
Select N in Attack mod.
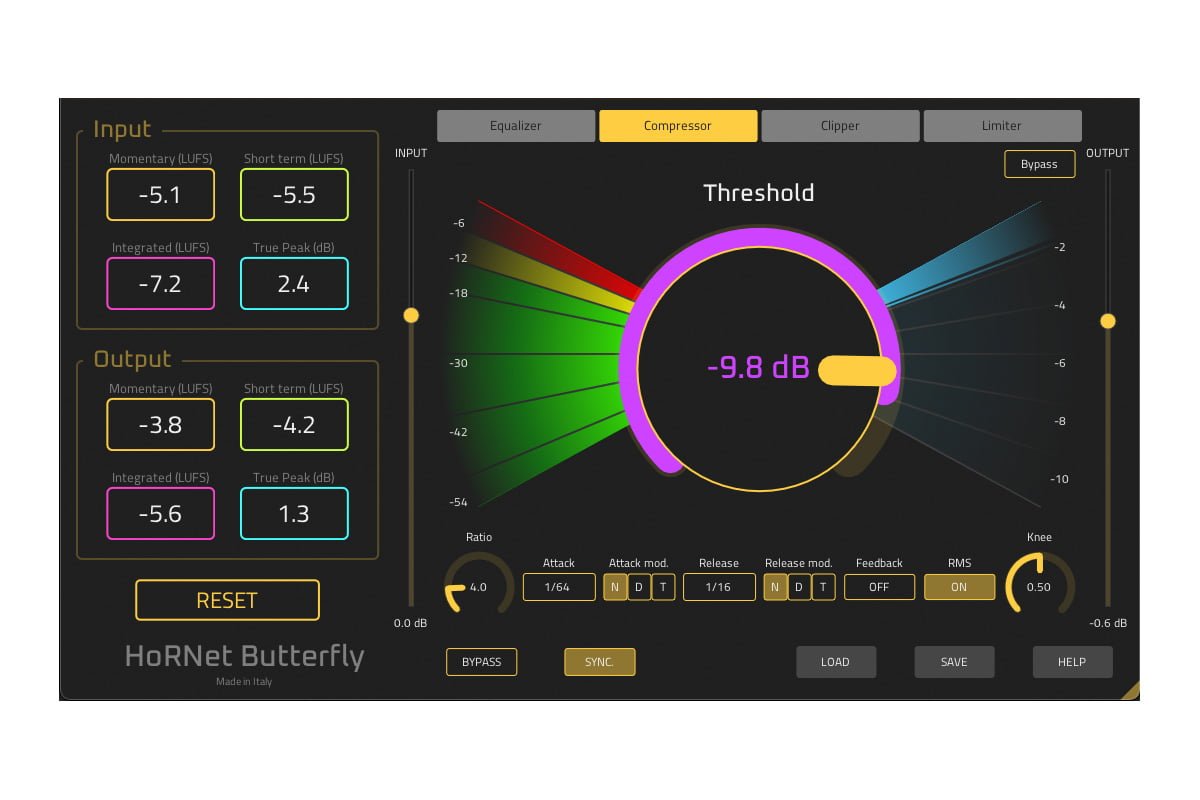pos(615,587)
